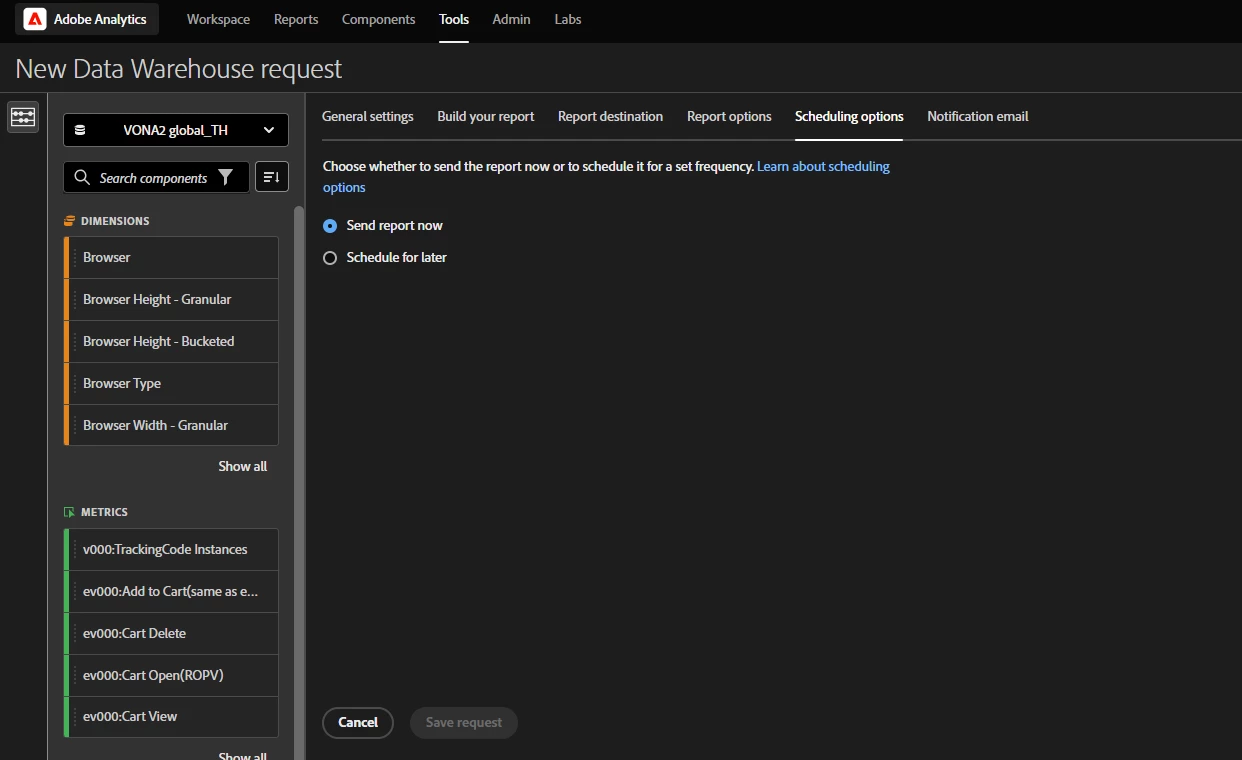Switch to the Scheduling options tab
The width and height of the screenshot is (1242, 760).
849,116
